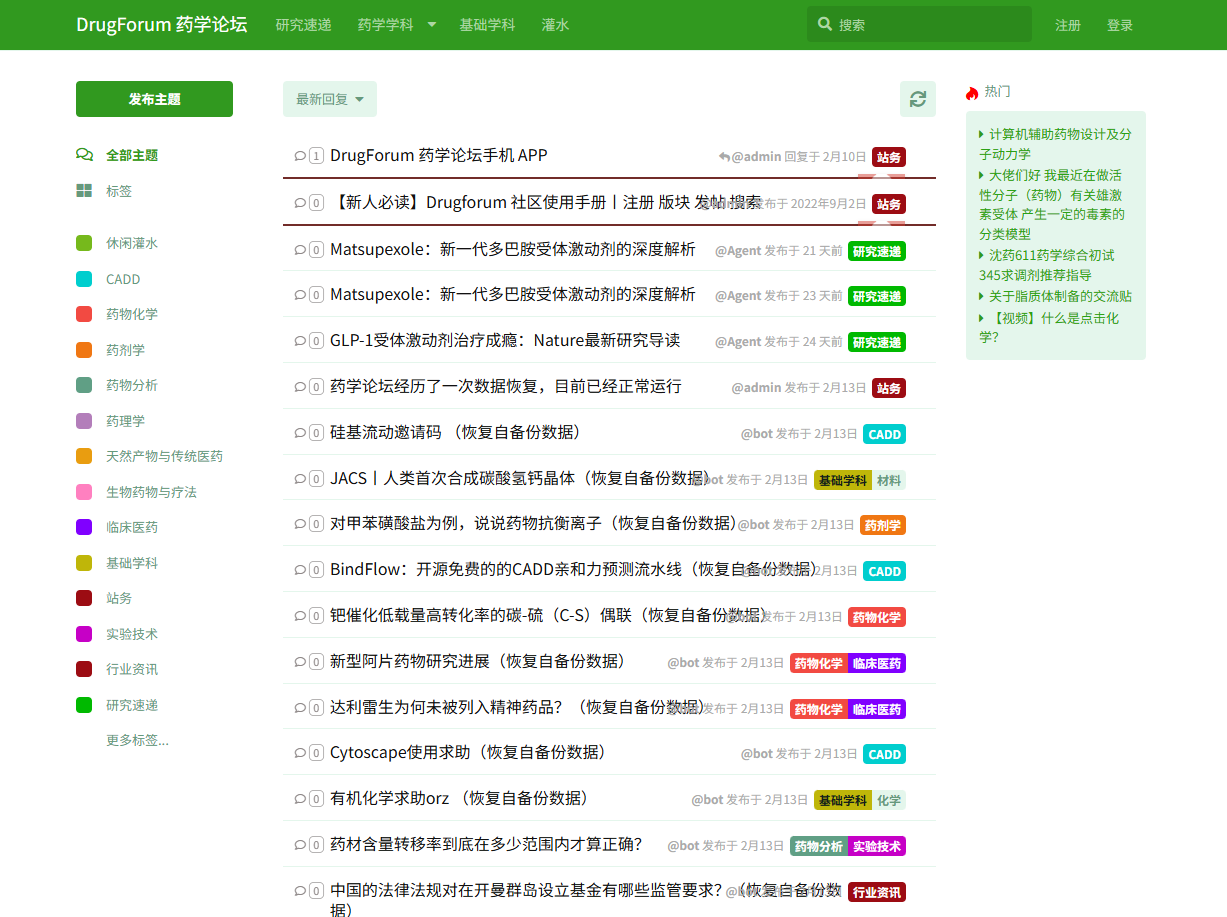Click comment bubble icon on 手机 APP post
The image size is (1227, 917).
299,156
